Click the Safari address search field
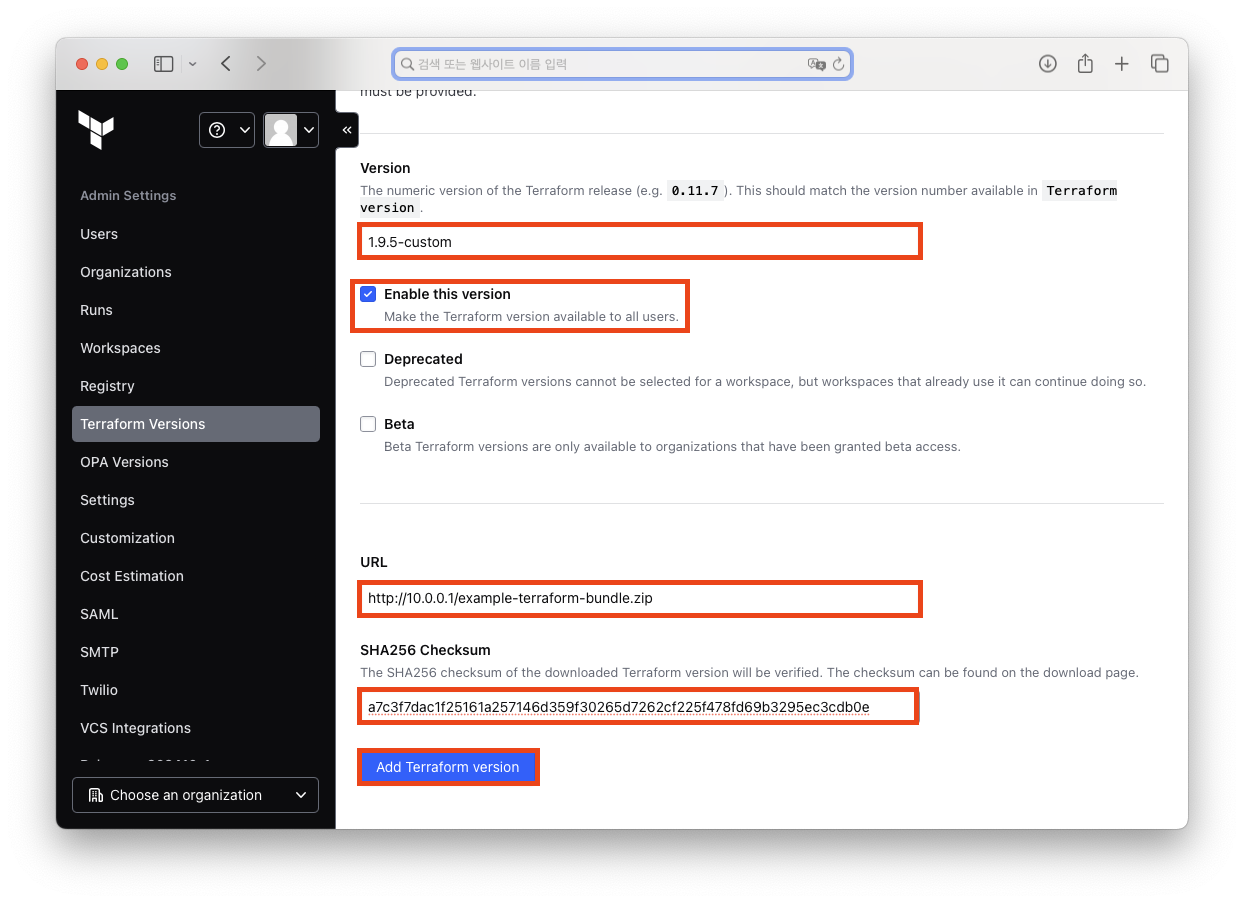 point(622,64)
